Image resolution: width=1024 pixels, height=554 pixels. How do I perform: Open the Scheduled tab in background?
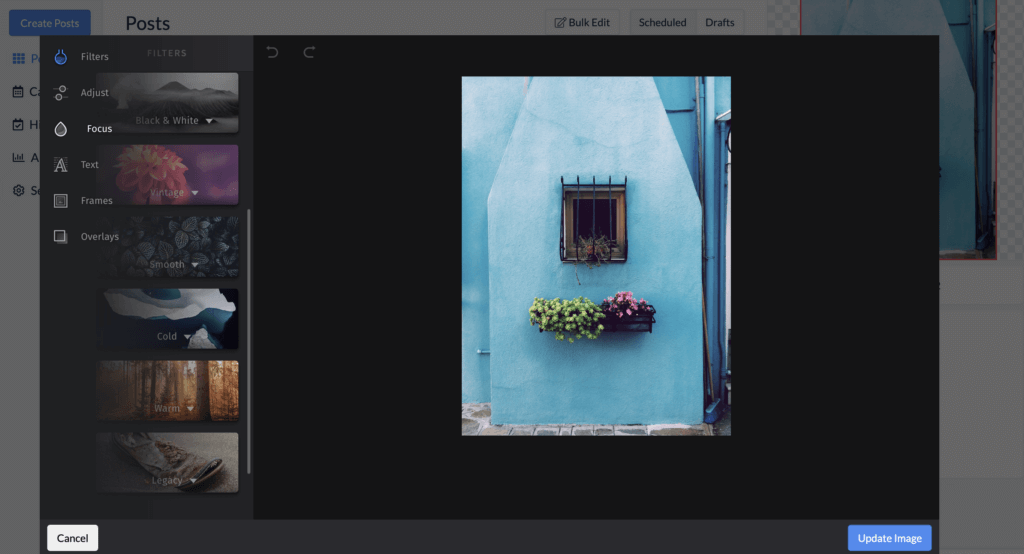click(x=662, y=23)
